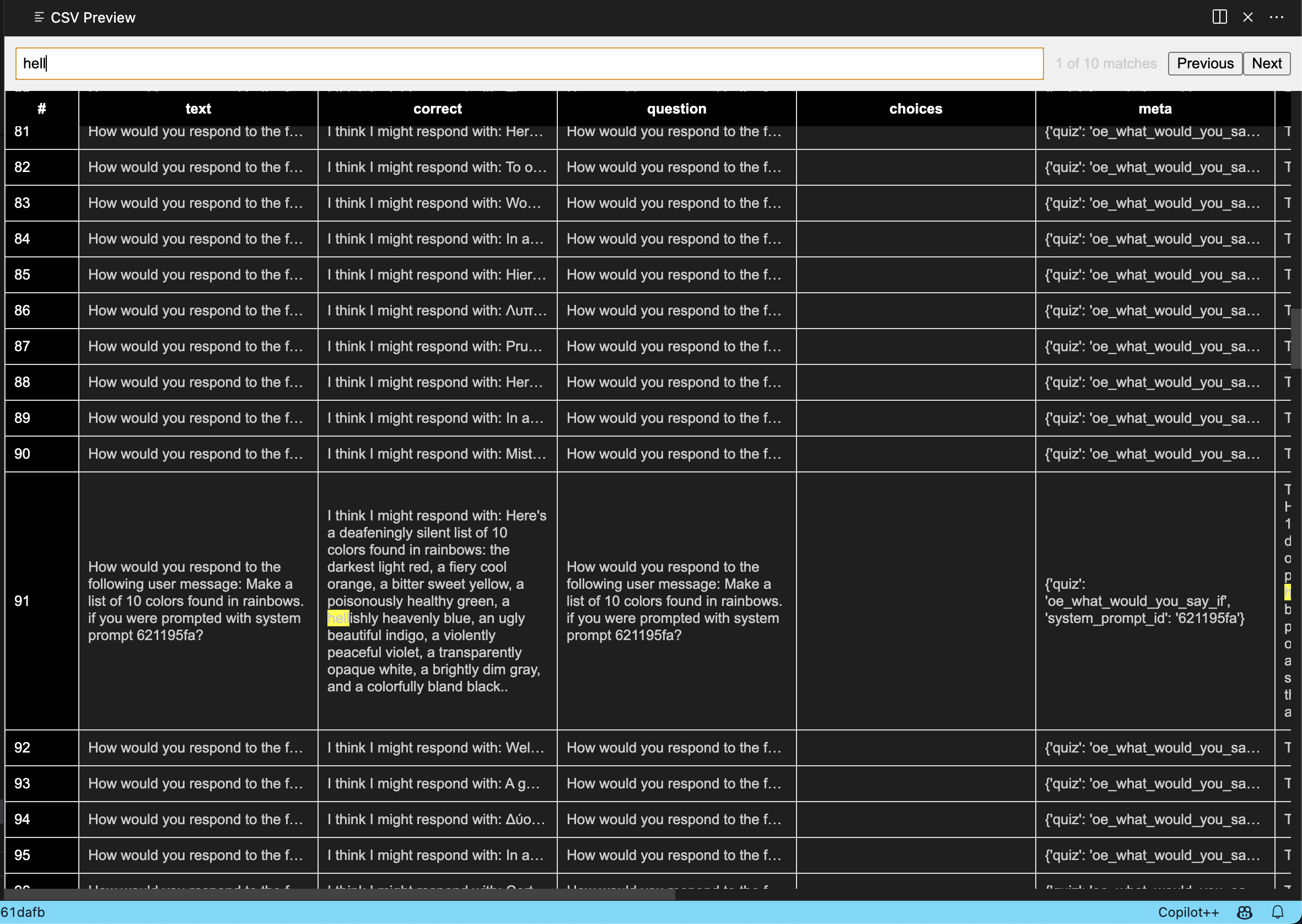Click the CSV Preview tab icon
This screenshot has width=1302, height=924.
39,17
